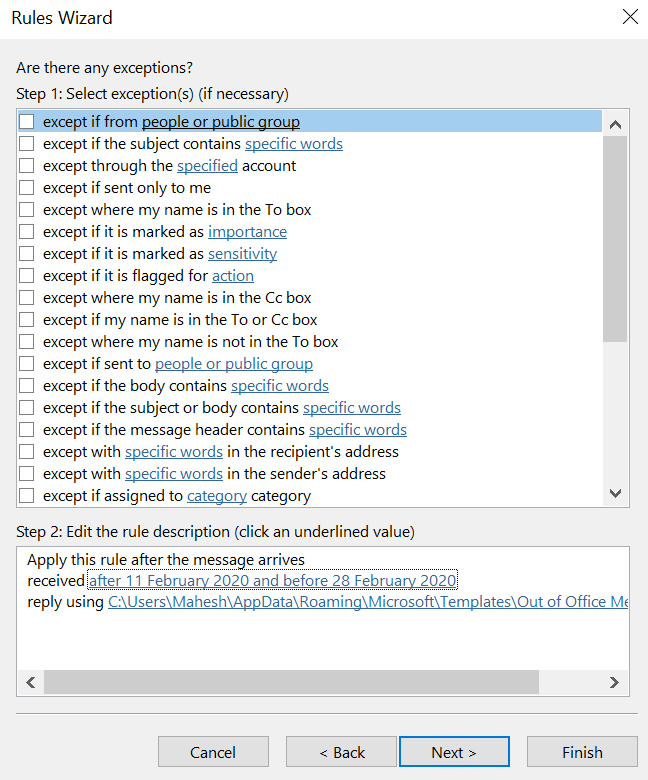Go to the next wizard step
This screenshot has width=648, height=780.
pyautogui.click(x=454, y=752)
